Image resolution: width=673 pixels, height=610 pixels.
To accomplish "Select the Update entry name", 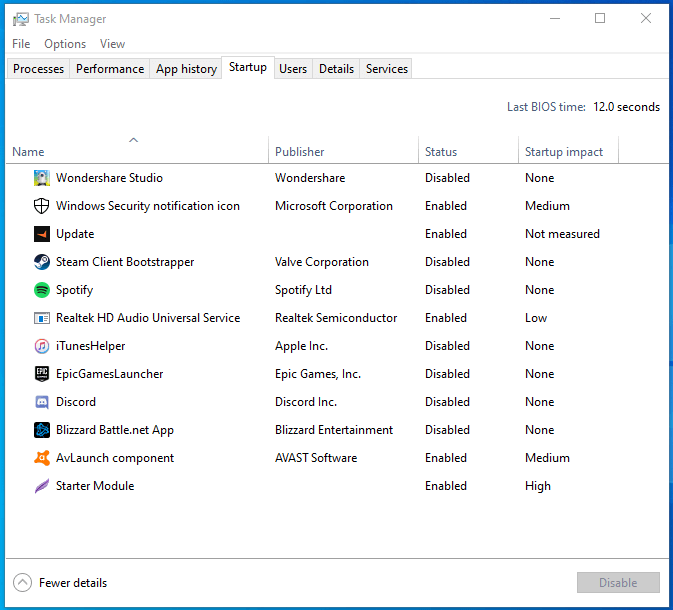I will tap(75, 234).
